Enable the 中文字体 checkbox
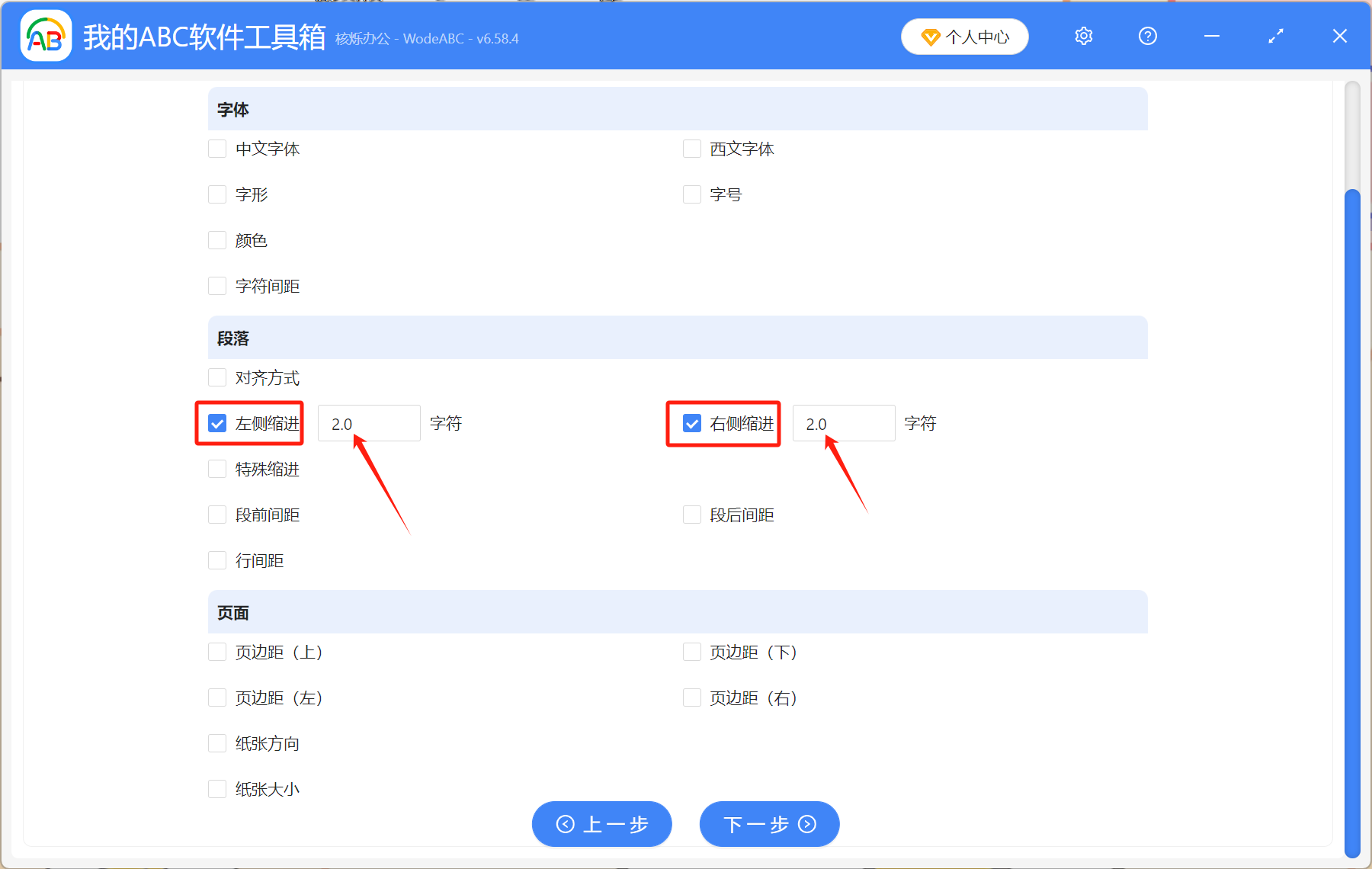Image resolution: width=1372 pixels, height=869 pixels. 217,149
